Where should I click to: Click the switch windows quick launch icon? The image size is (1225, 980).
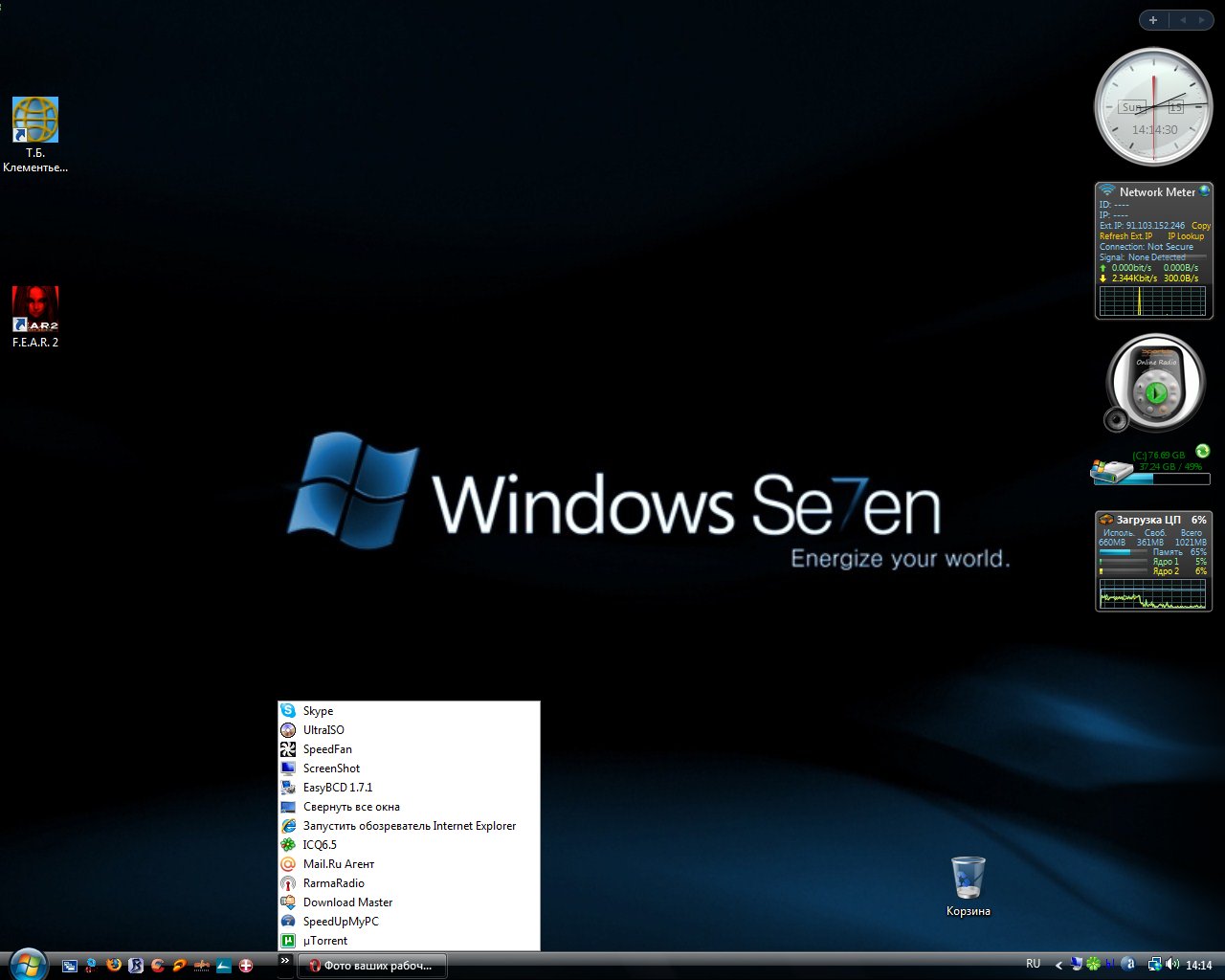coord(70,966)
